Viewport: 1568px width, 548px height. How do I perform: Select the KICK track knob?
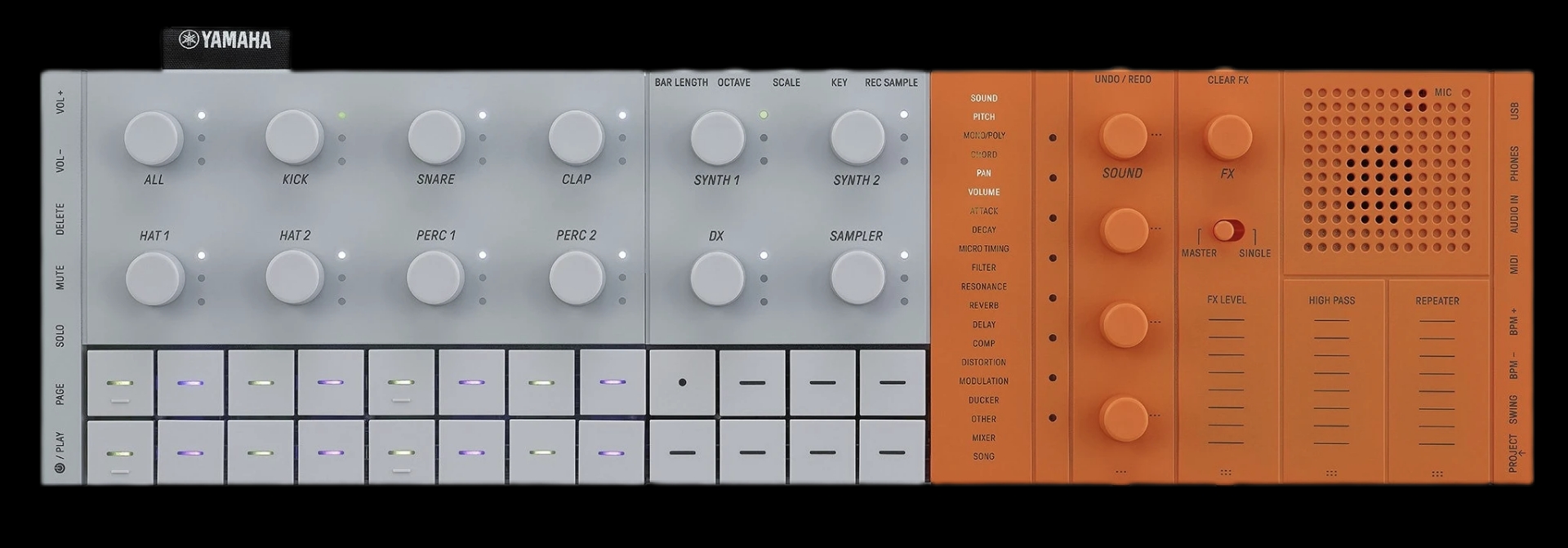tap(295, 137)
